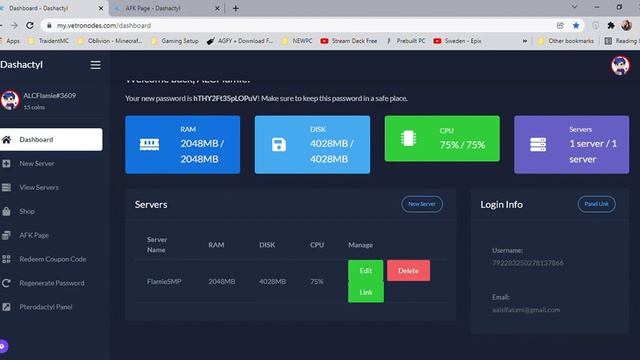Delete the FlamieSMP server

[408, 271]
